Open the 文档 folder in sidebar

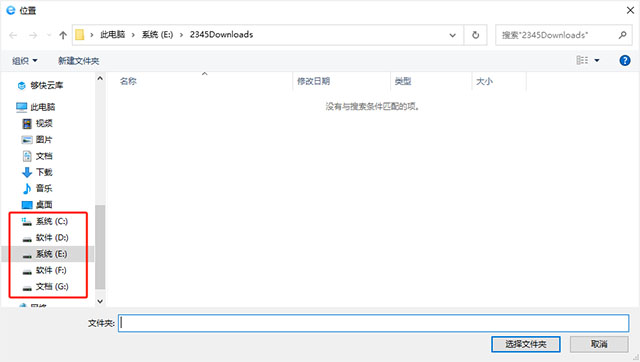38,156
